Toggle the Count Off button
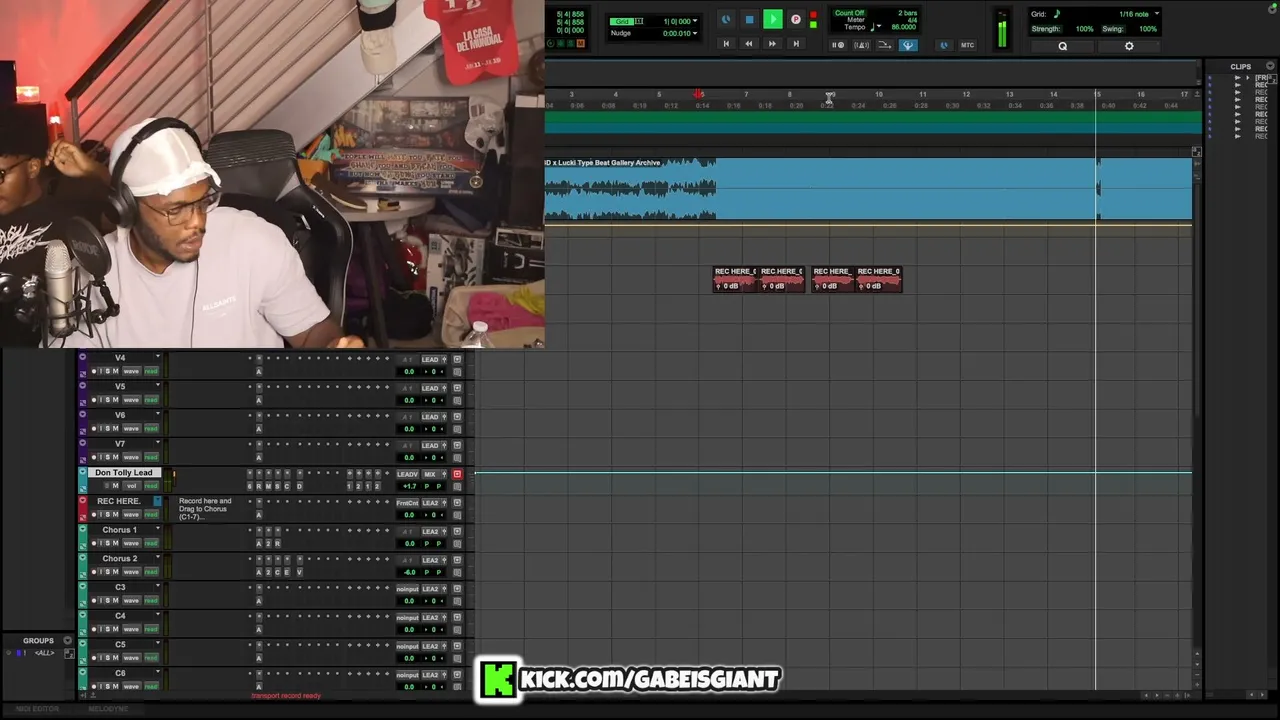Viewport: 1280px width, 720px height. (849, 13)
